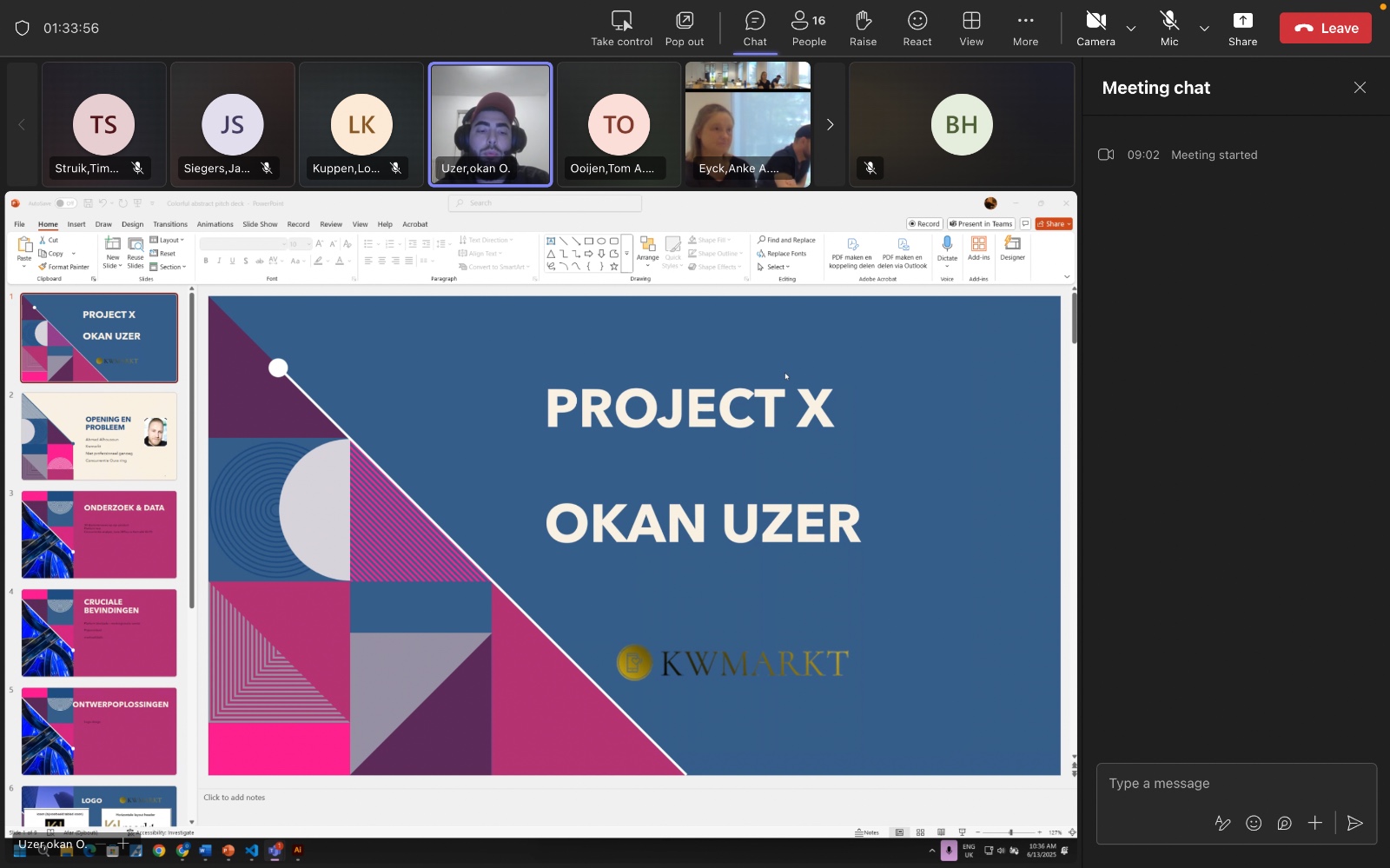Toggle the Record button in PowerPoint

(x=924, y=223)
